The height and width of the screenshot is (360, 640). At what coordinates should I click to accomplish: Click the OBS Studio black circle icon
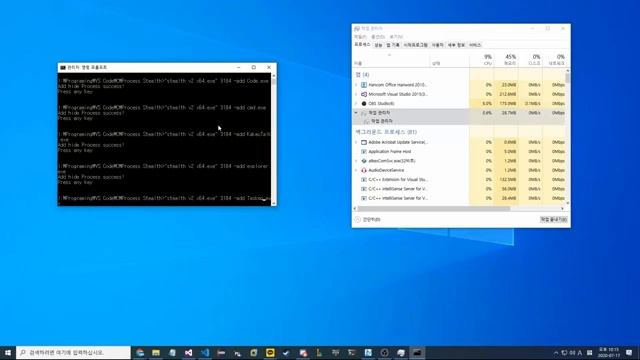pos(364,104)
